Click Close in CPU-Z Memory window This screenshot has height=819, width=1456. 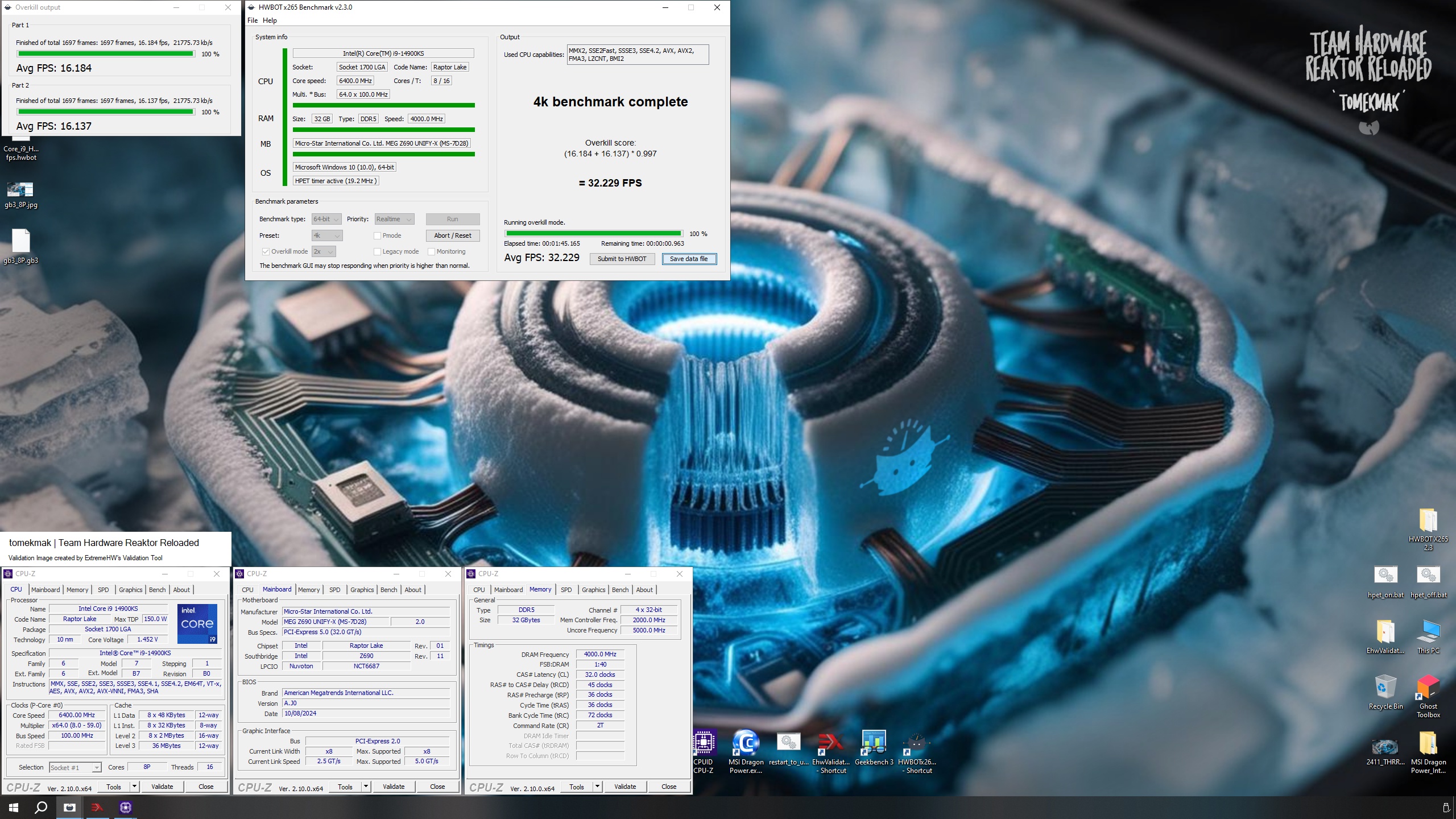669,787
